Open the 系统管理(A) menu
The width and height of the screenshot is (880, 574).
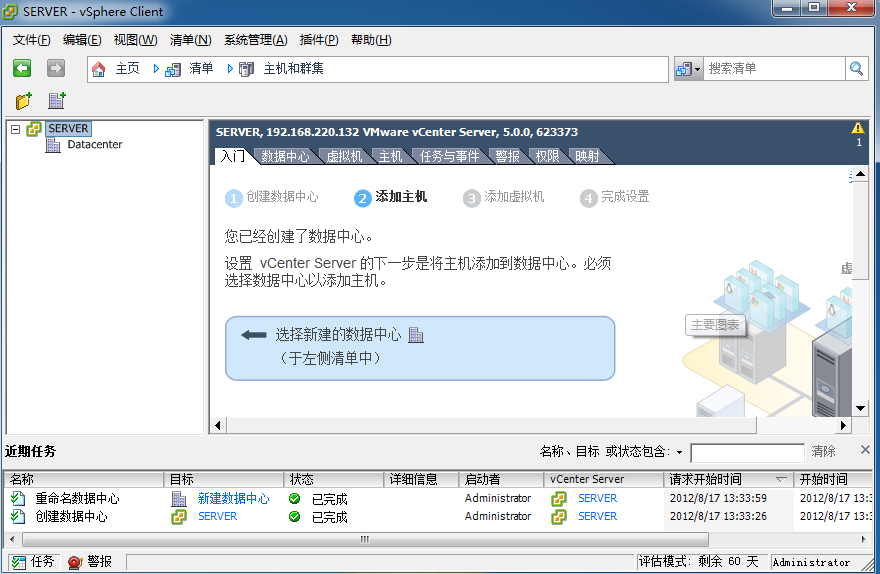(255, 40)
